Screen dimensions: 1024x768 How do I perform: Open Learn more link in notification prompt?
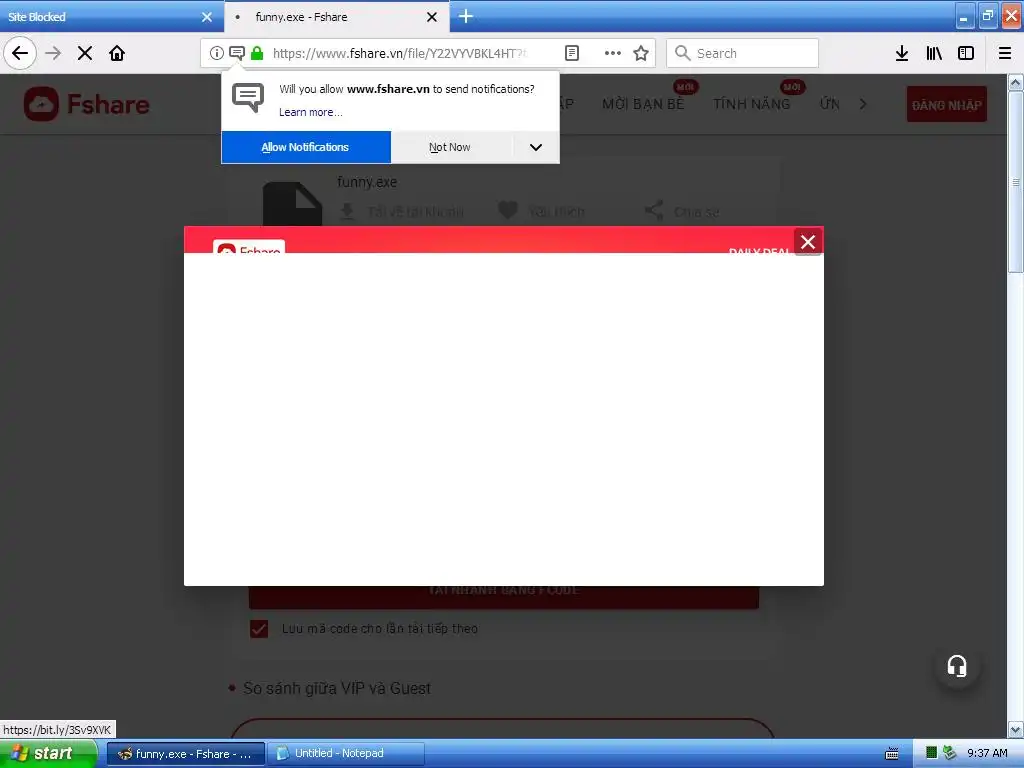310,112
